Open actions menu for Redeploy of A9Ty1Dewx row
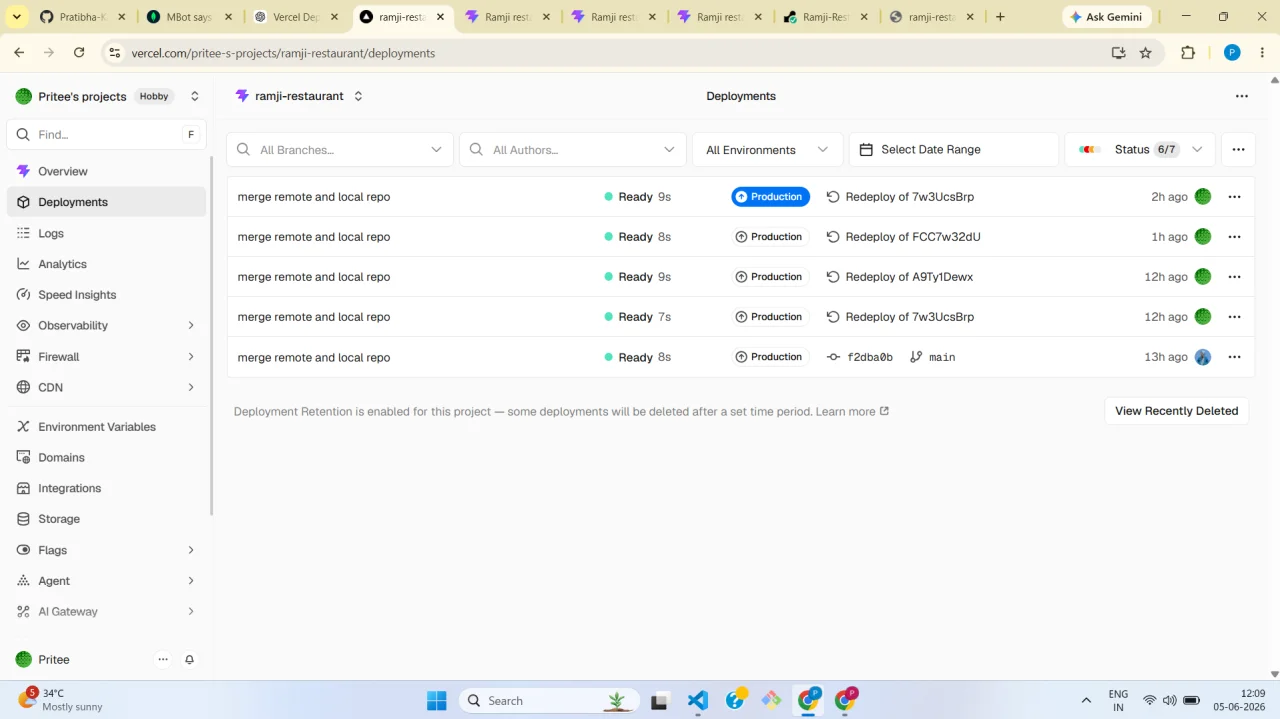Image resolution: width=1280 pixels, height=719 pixels. (x=1234, y=277)
